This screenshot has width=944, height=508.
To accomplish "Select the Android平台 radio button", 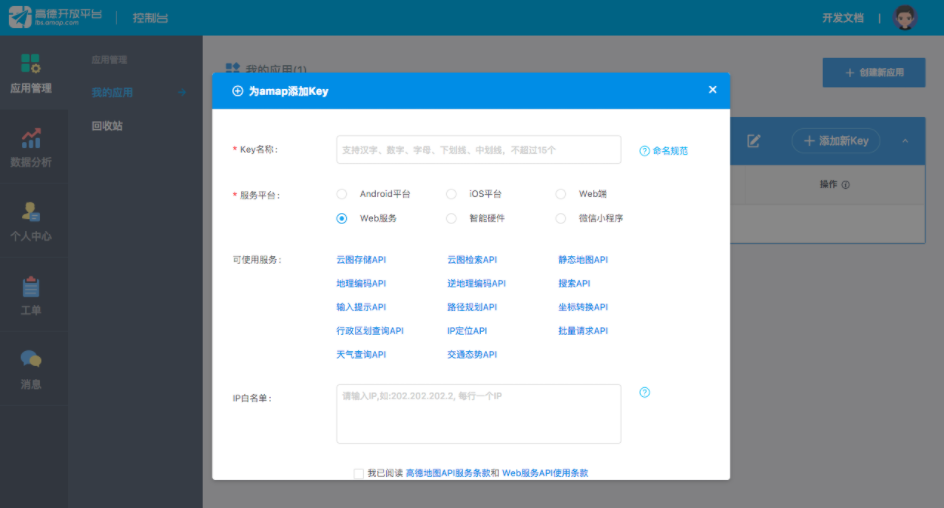I will (341, 194).
